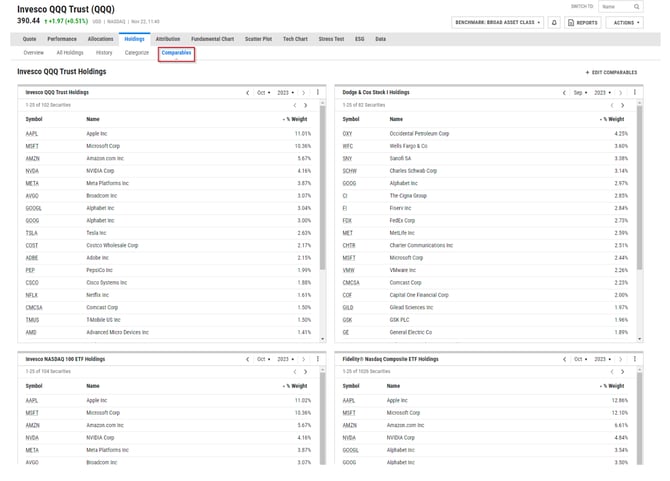Open the Actions dropdown

[625, 22]
